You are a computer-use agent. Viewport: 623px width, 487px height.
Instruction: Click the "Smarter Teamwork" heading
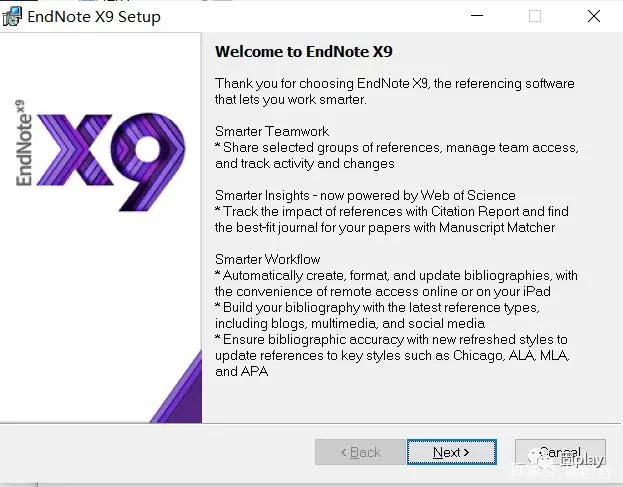point(272,131)
